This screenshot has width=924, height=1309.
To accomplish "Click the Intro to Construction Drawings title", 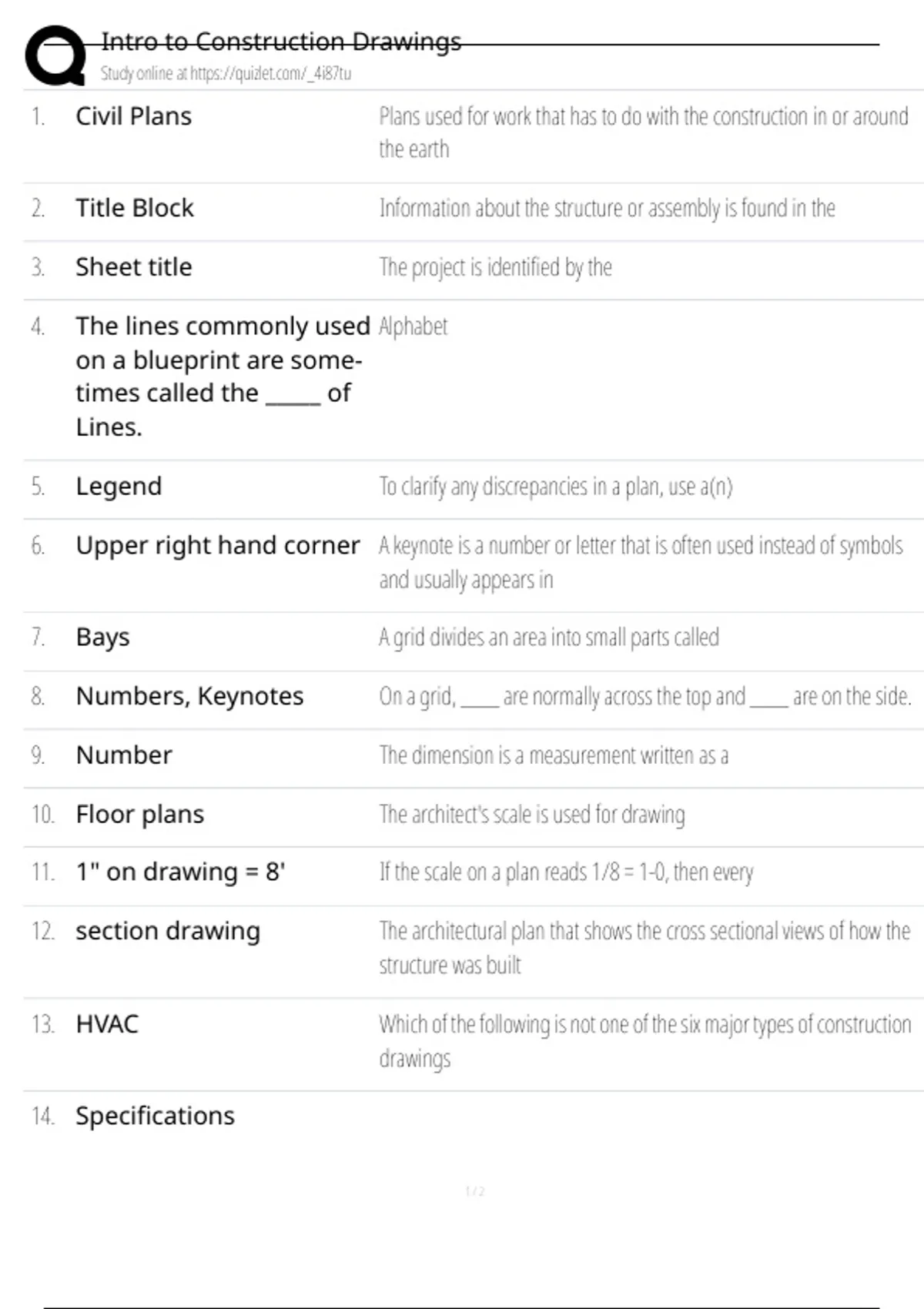I will [x=281, y=41].
